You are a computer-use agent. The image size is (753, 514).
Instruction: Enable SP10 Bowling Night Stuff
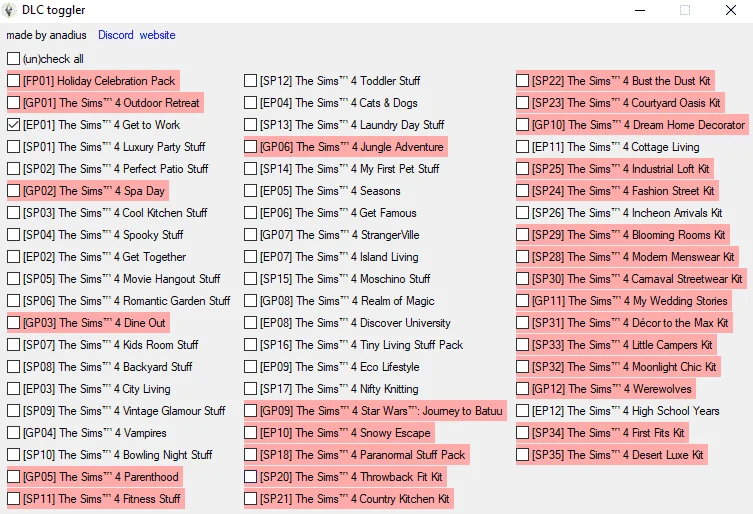13,455
